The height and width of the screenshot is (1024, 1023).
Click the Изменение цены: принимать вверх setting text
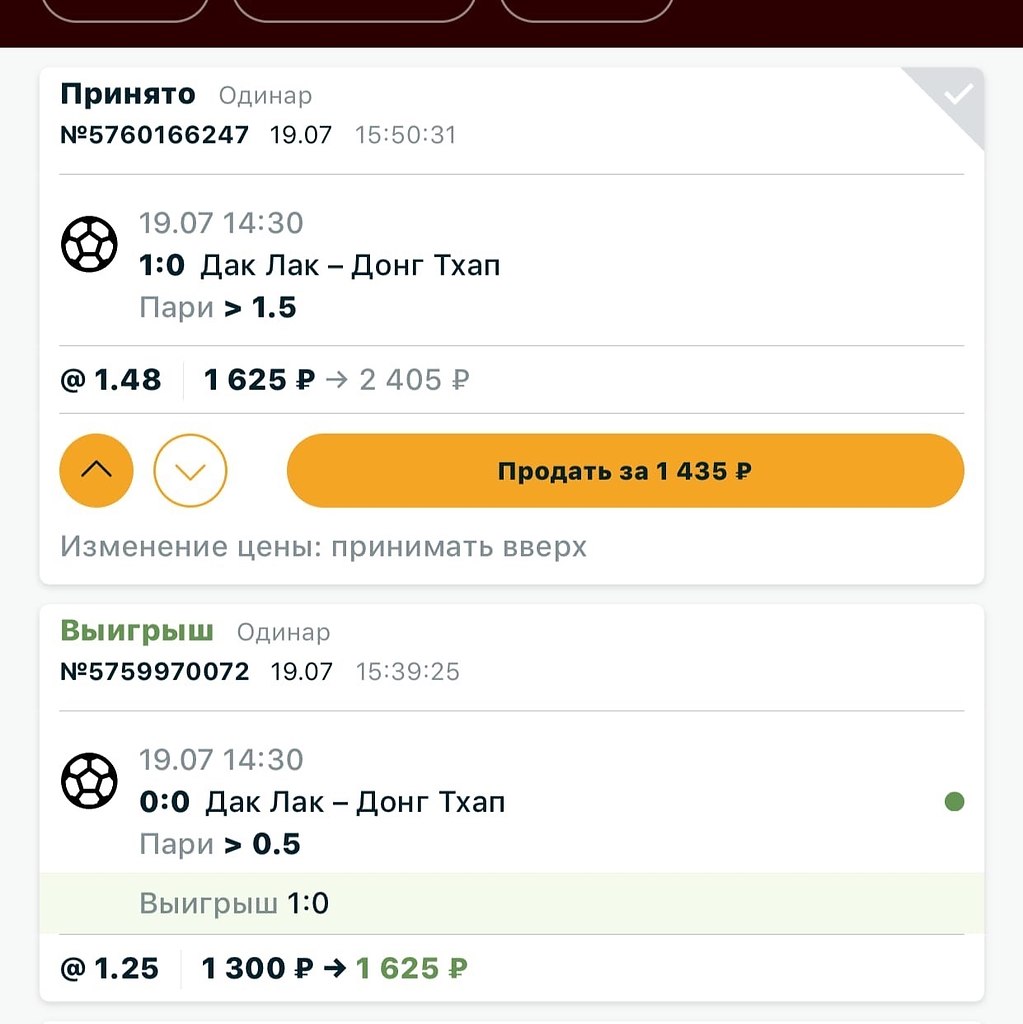click(x=323, y=547)
